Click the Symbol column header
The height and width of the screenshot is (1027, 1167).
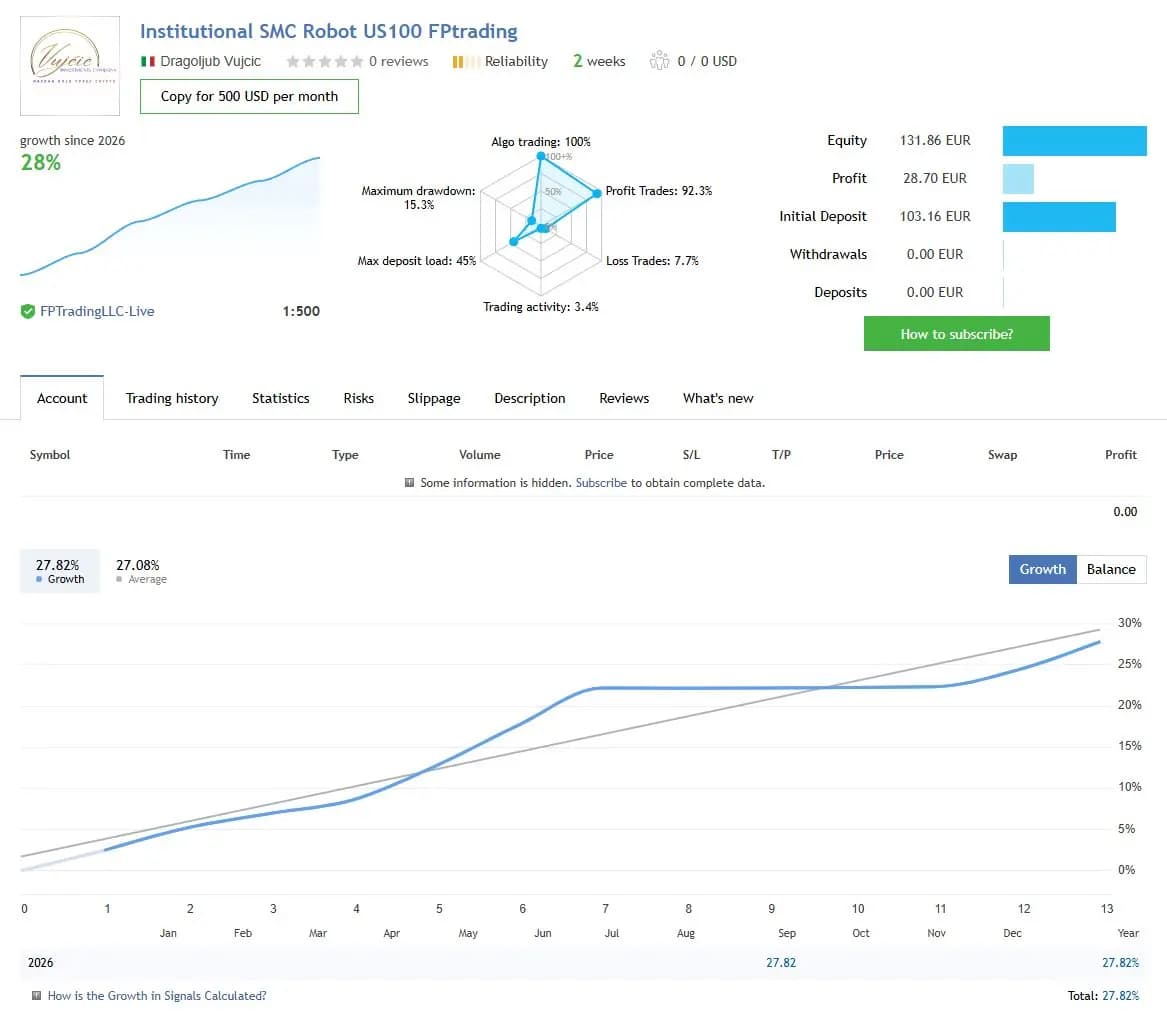coord(50,455)
